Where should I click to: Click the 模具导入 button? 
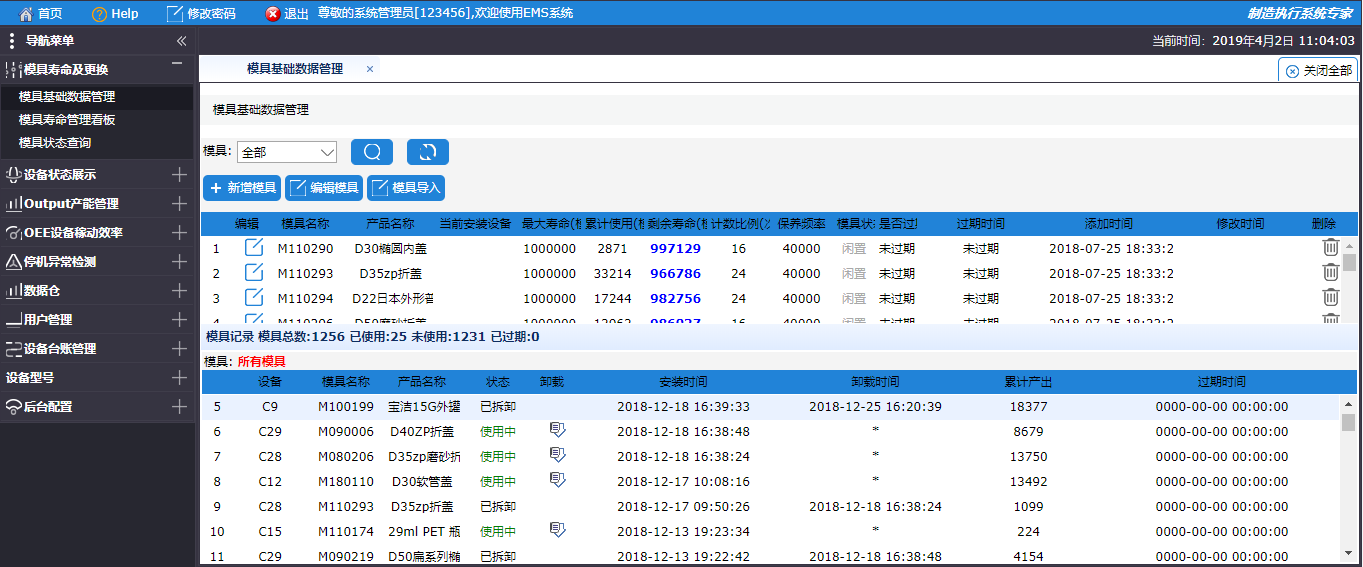(x=405, y=188)
